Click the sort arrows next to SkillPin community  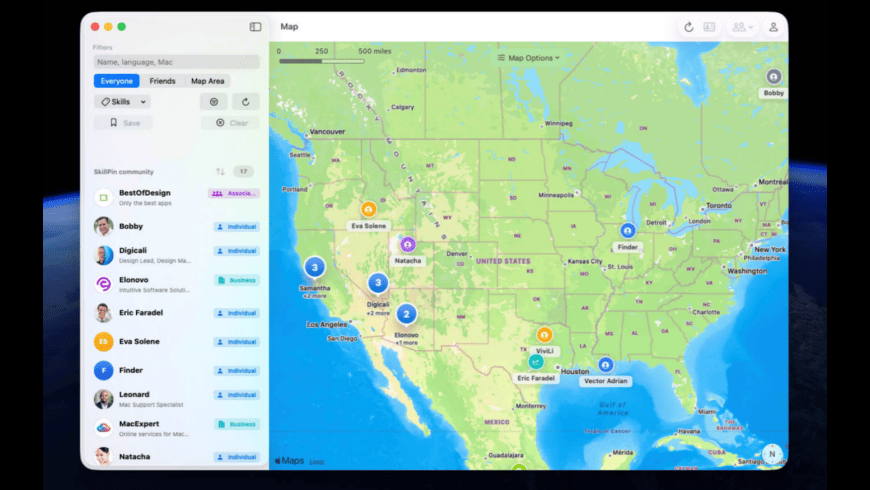click(x=220, y=171)
